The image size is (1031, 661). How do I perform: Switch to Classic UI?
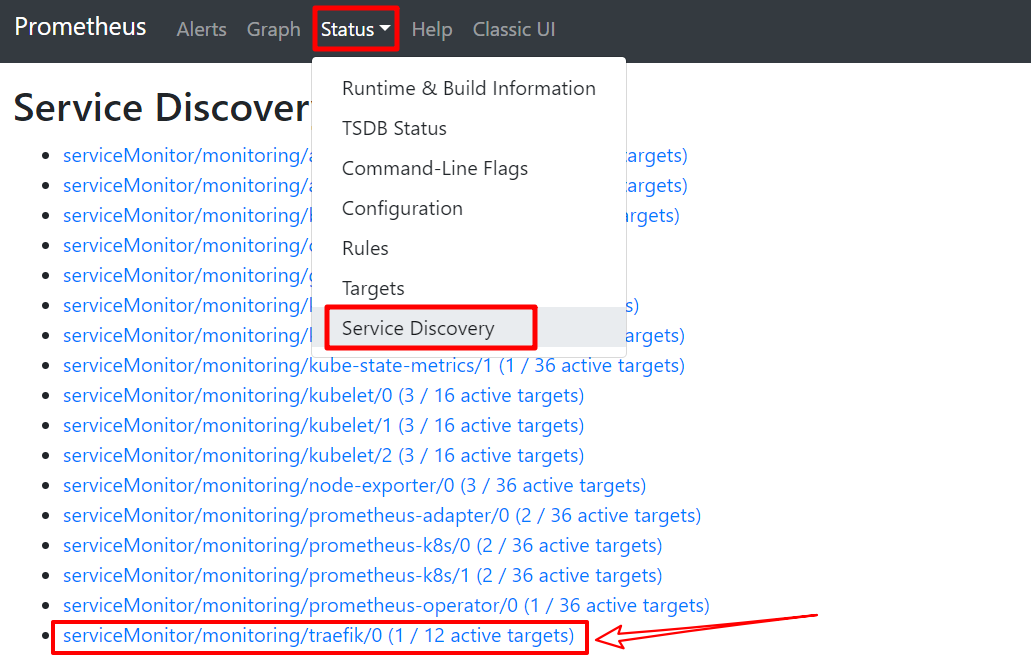[x=513, y=30]
